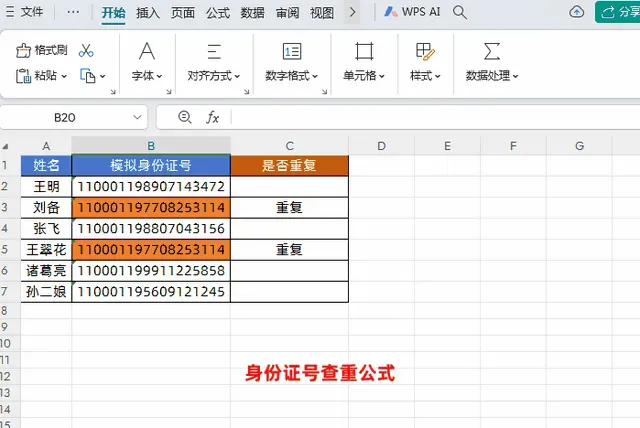Expand more ribbon tabs with the chevron
Viewport: 640px width, 428px height.
[352, 12]
